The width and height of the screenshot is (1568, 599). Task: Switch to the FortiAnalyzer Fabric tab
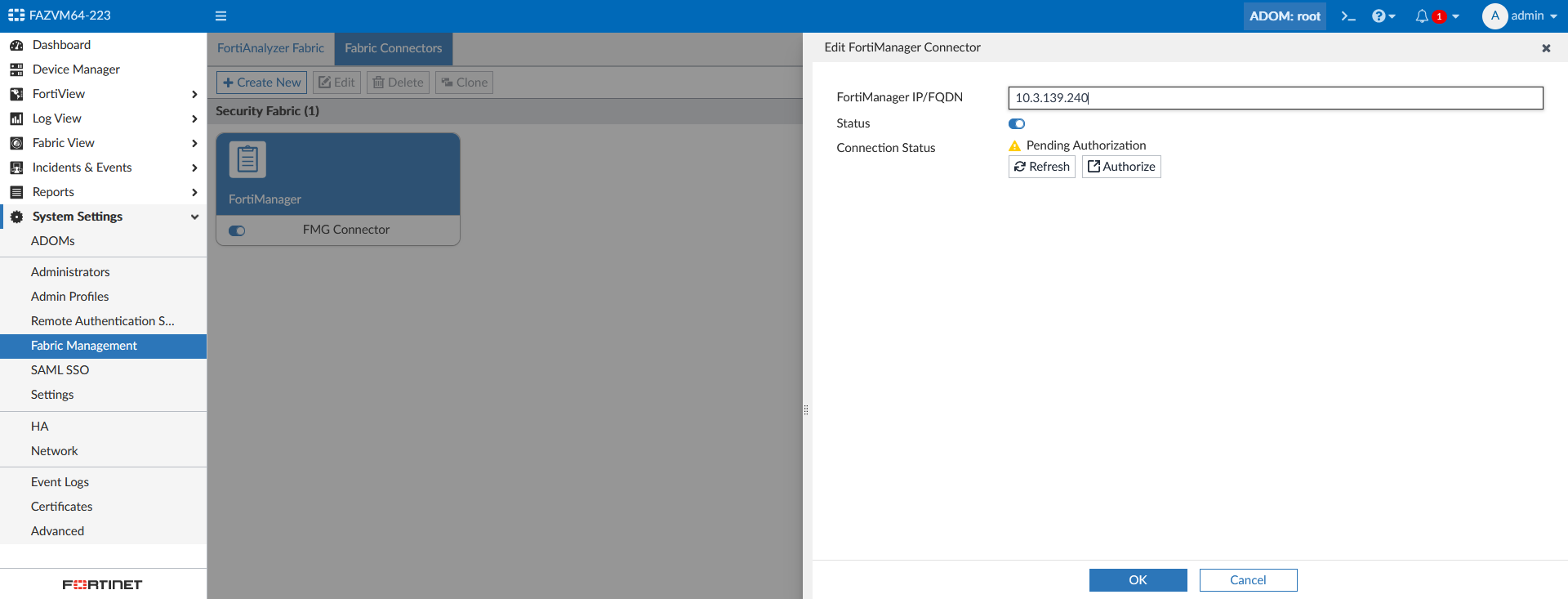coord(270,48)
